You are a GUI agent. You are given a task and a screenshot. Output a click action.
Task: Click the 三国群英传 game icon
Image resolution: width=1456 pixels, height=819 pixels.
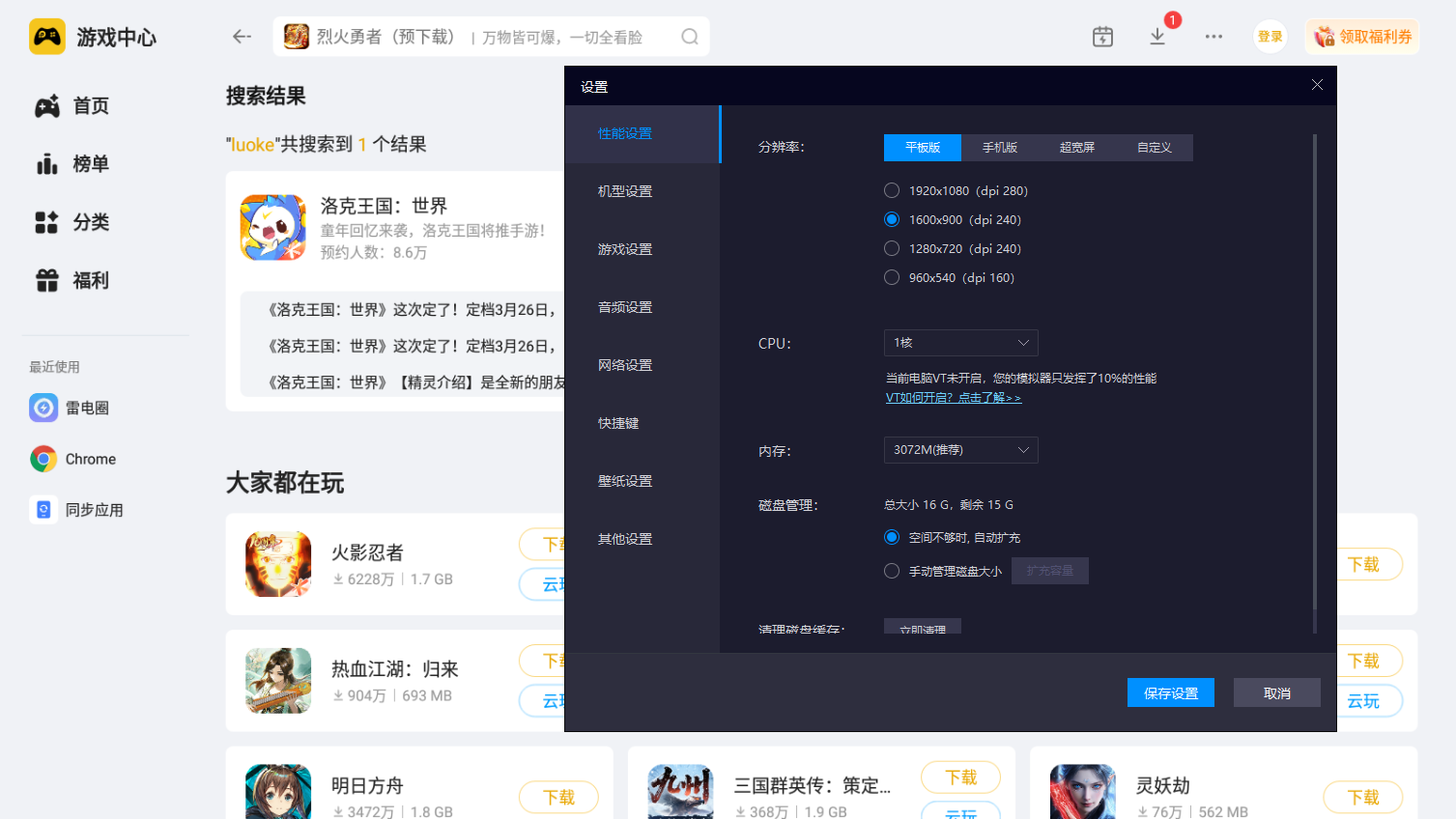[680, 792]
